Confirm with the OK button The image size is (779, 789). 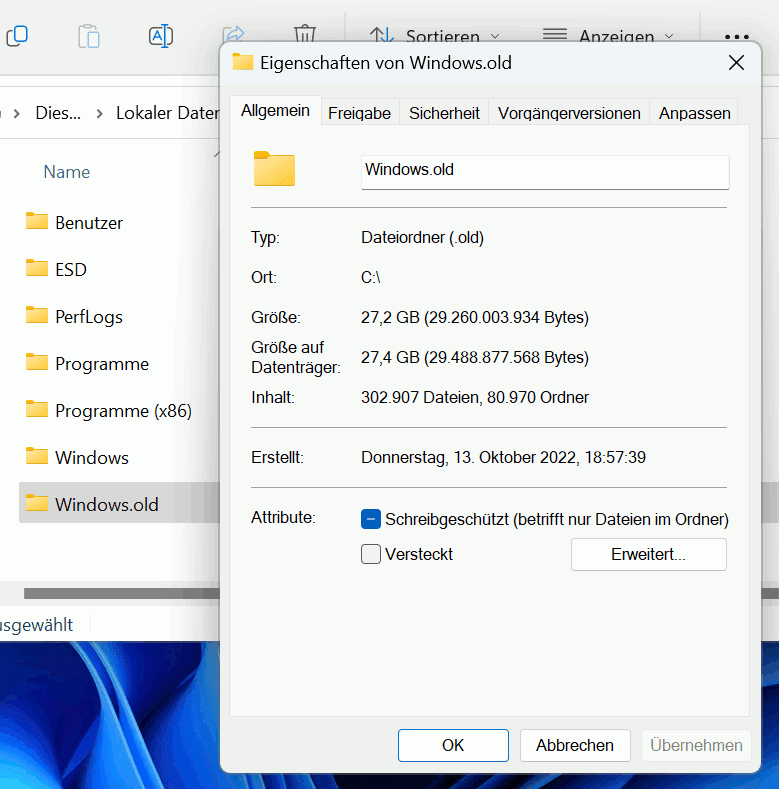(x=453, y=745)
